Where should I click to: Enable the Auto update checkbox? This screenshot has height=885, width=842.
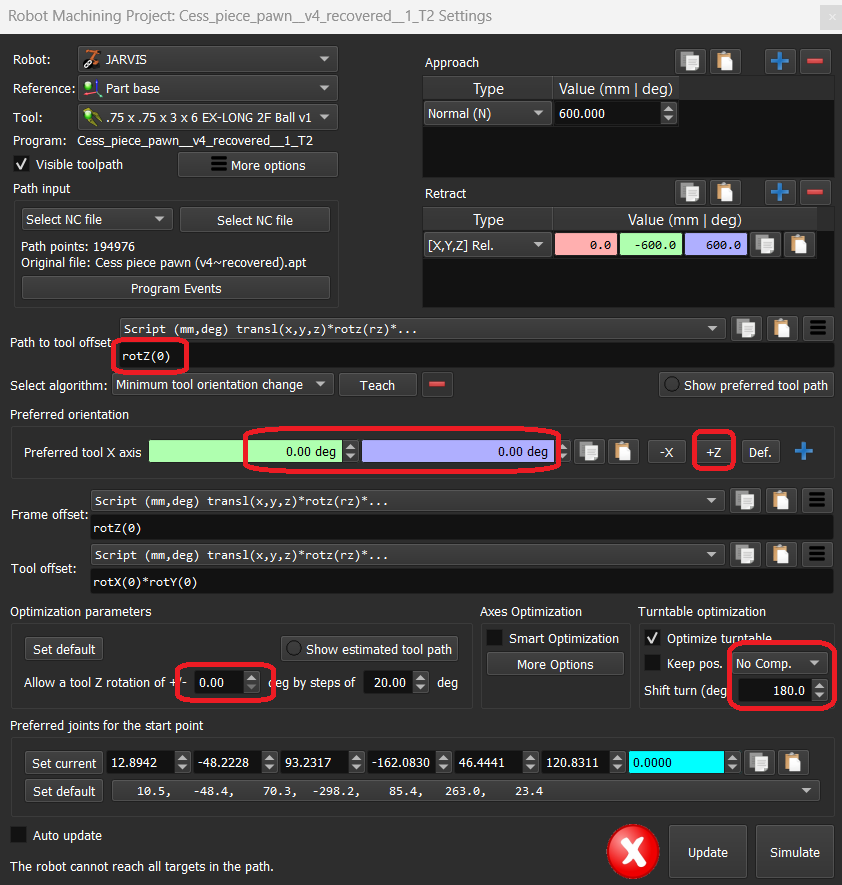pos(19,835)
